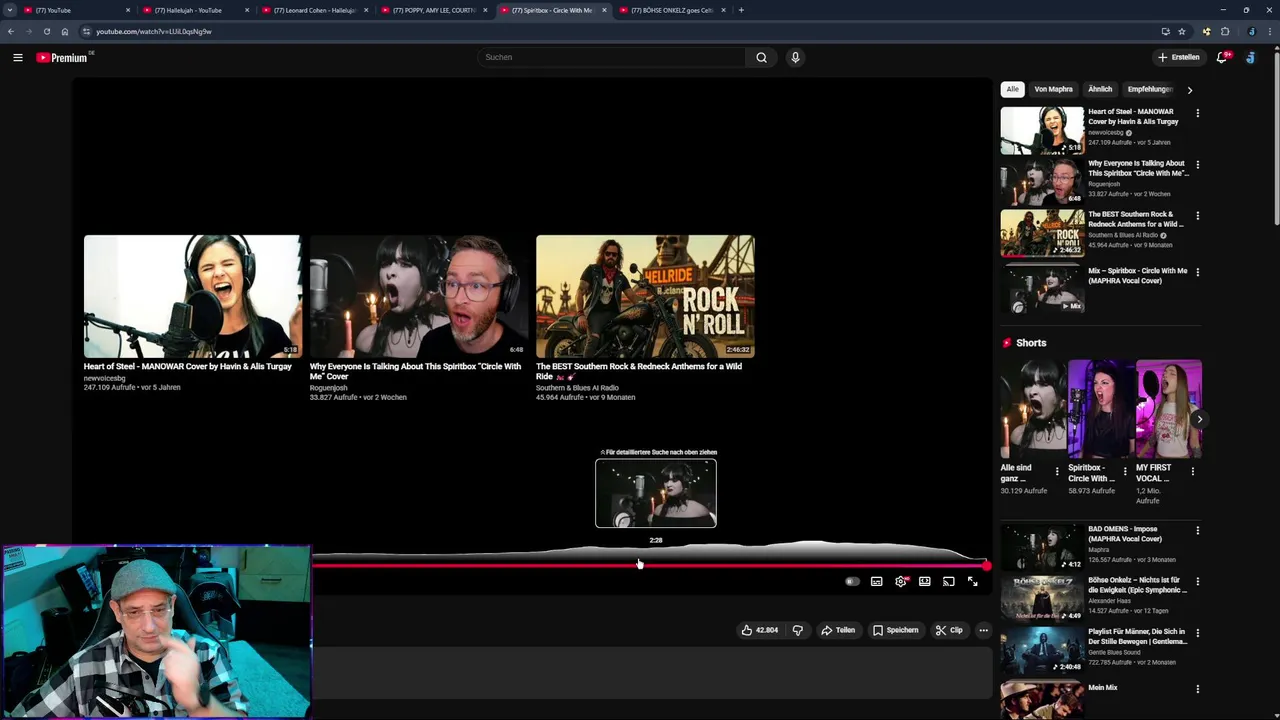1280x720 pixels.
Task: Switch to BÖHSE ONKELZ goes Celtic tab
Action: point(672,10)
